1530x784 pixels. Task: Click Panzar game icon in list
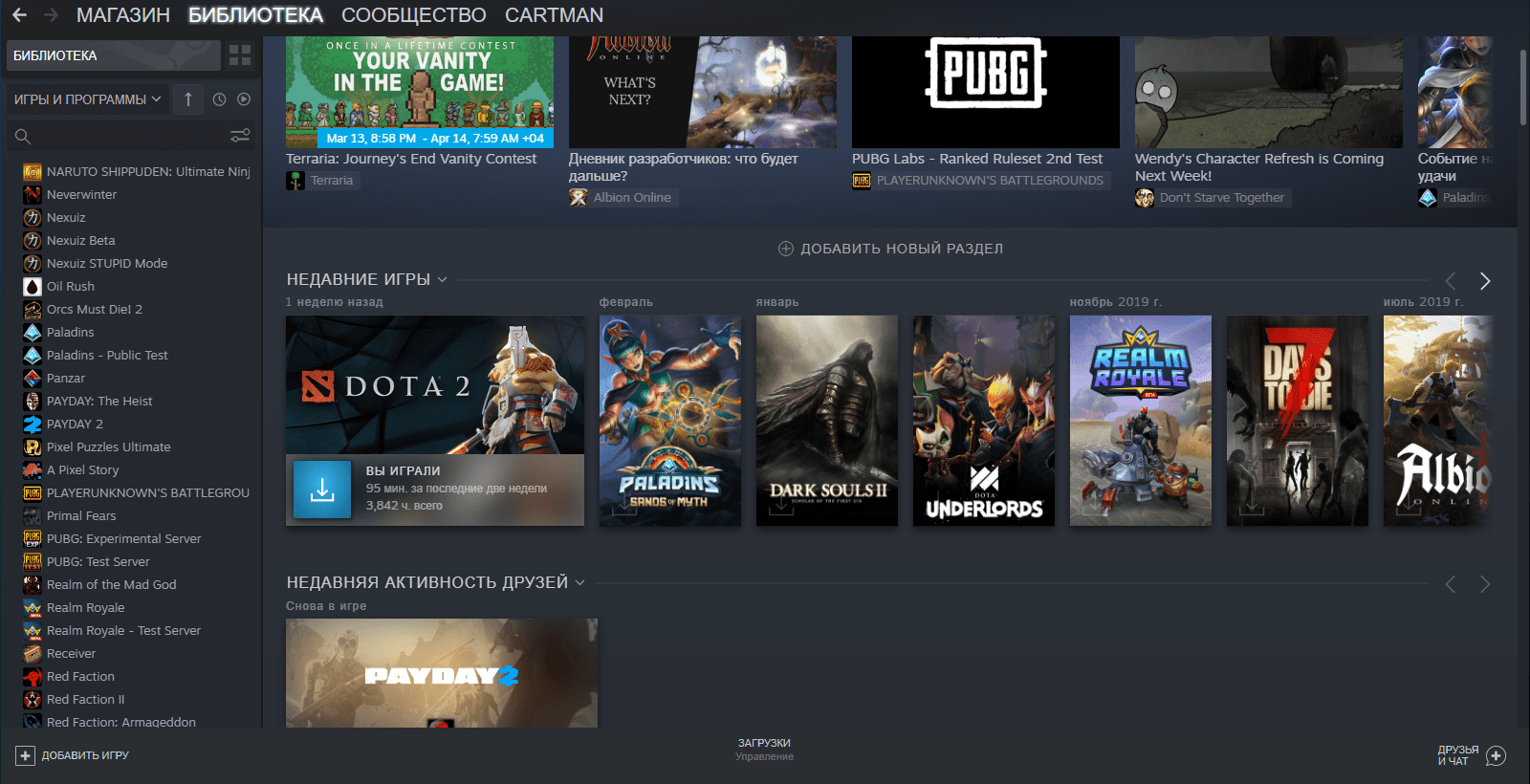[33, 379]
